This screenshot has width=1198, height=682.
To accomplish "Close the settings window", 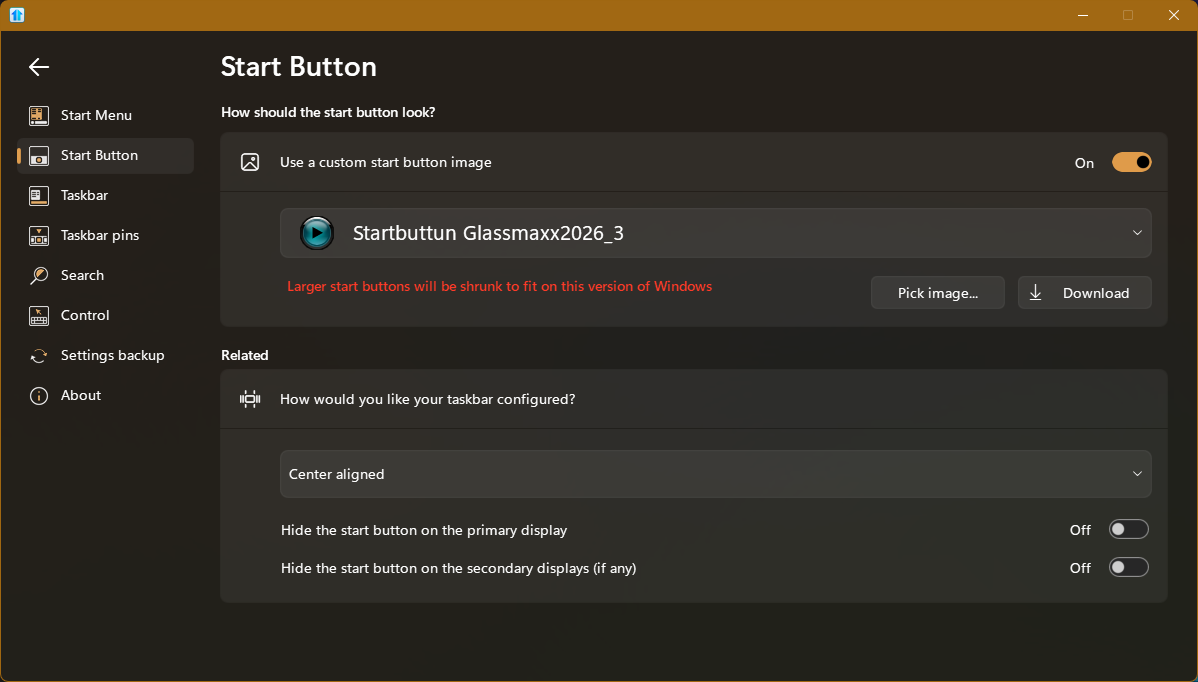I will pyautogui.click(x=1174, y=15).
